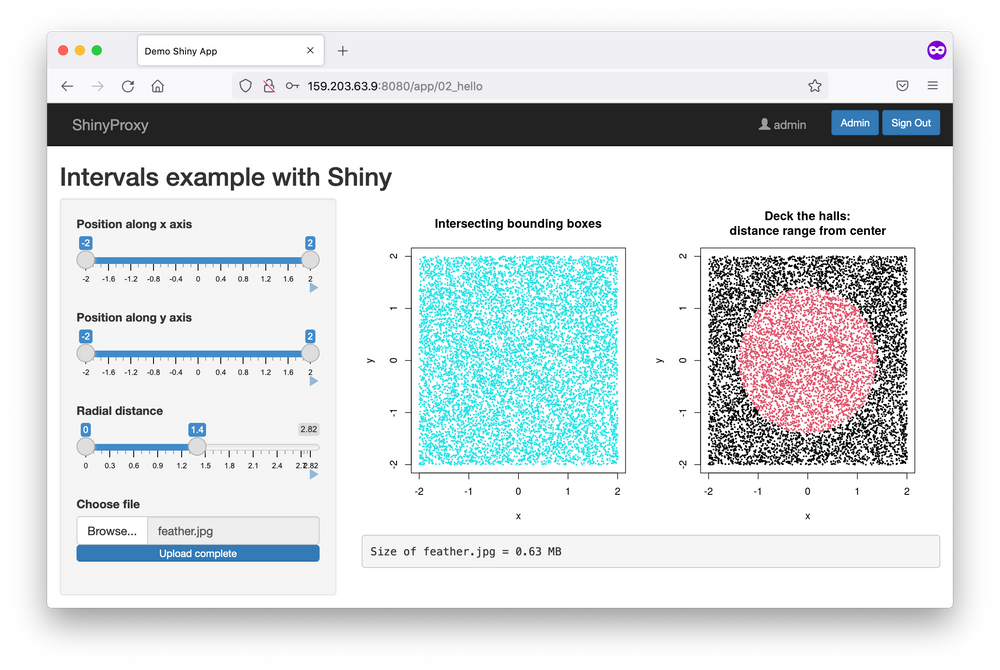This screenshot has height=670, width=1000.
Task: Play animation for y axis slider
Action: 313,381
